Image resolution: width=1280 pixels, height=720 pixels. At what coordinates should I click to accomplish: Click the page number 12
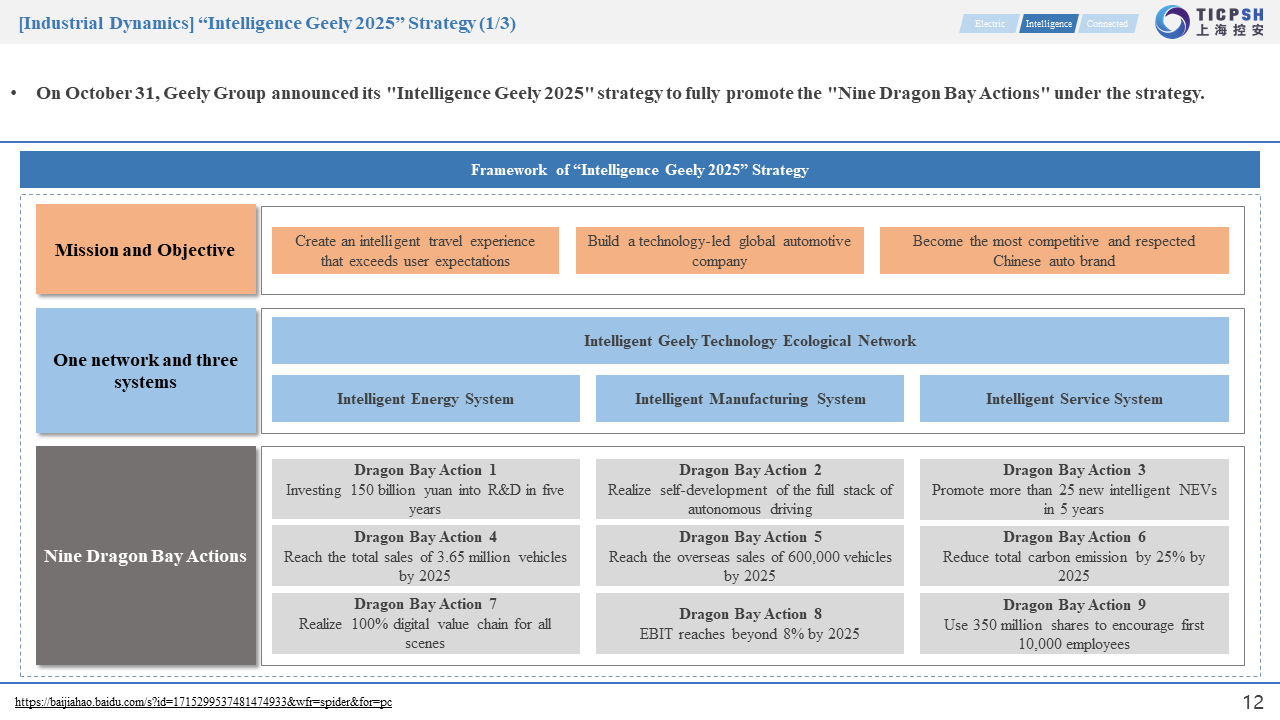[1252, 702]
